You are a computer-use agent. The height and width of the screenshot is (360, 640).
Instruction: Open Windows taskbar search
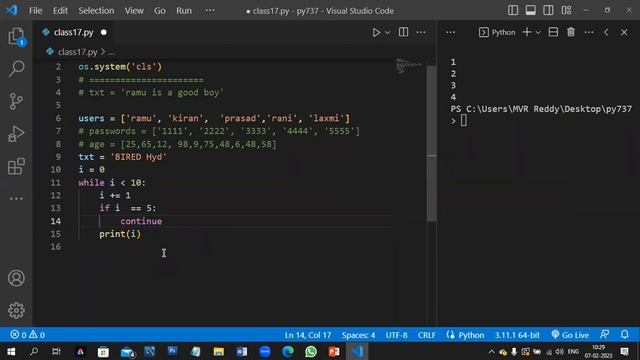34,351
